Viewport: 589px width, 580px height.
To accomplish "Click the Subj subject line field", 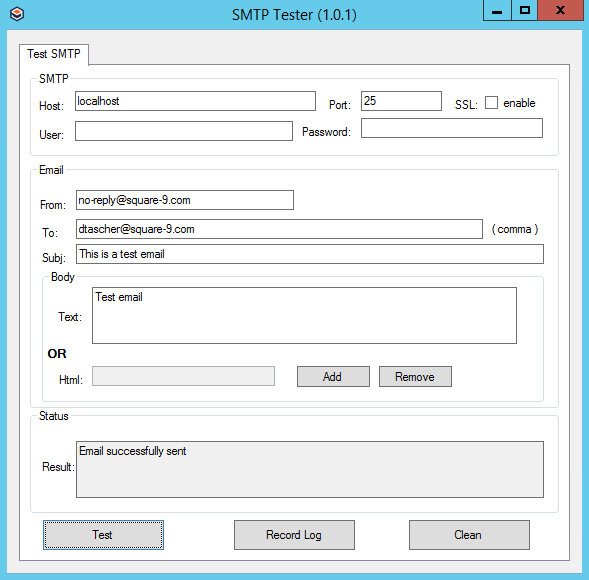I will click(310, 254).
